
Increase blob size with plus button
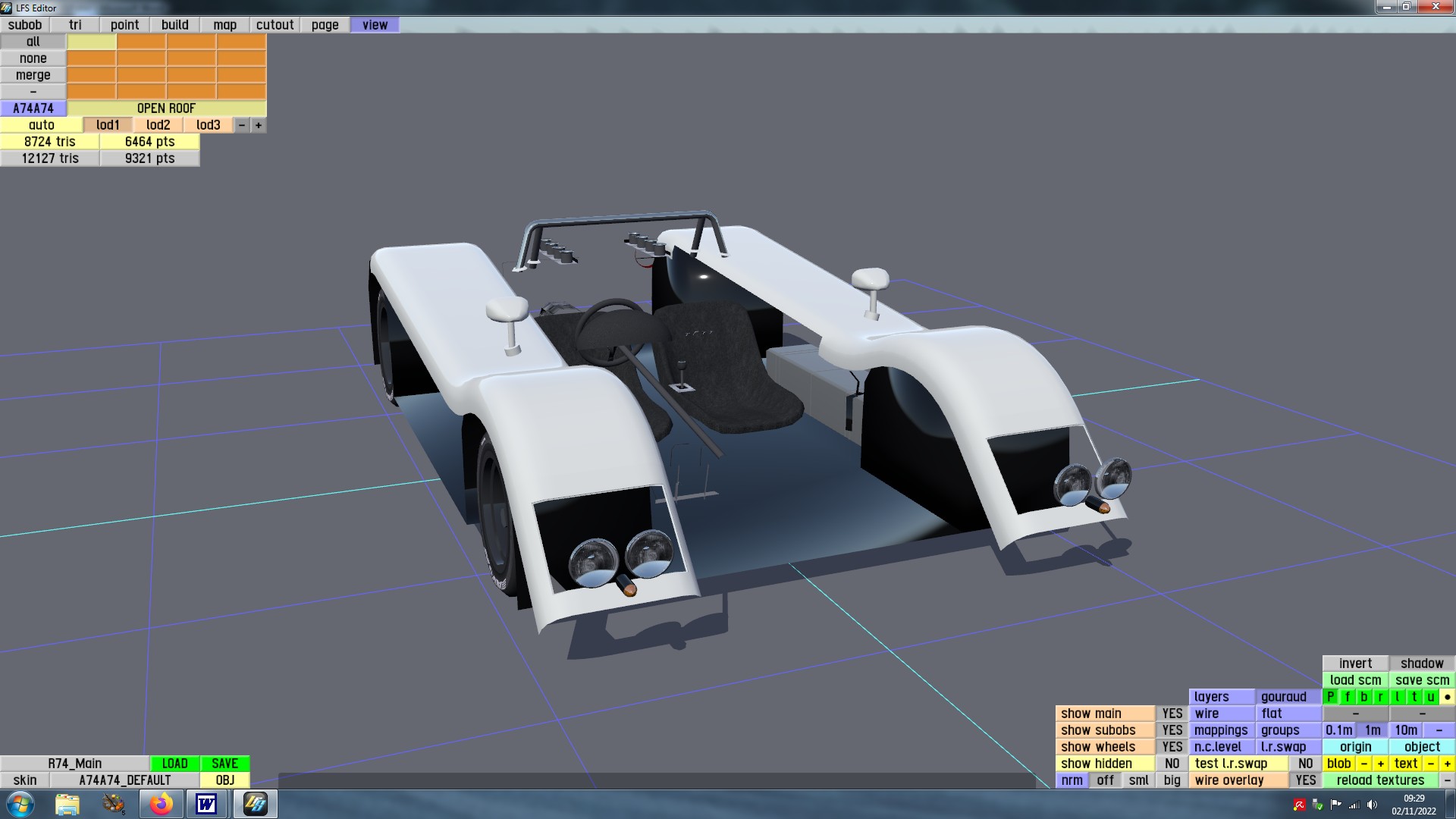point(1380,764)
